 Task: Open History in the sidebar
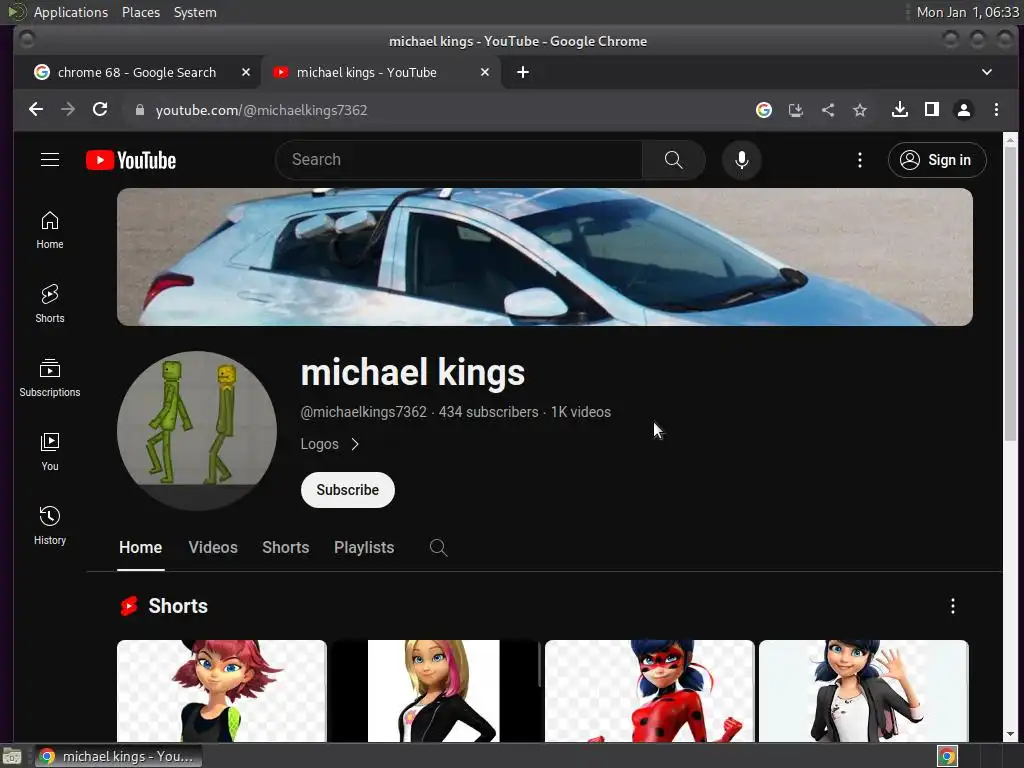pos(50,526)
